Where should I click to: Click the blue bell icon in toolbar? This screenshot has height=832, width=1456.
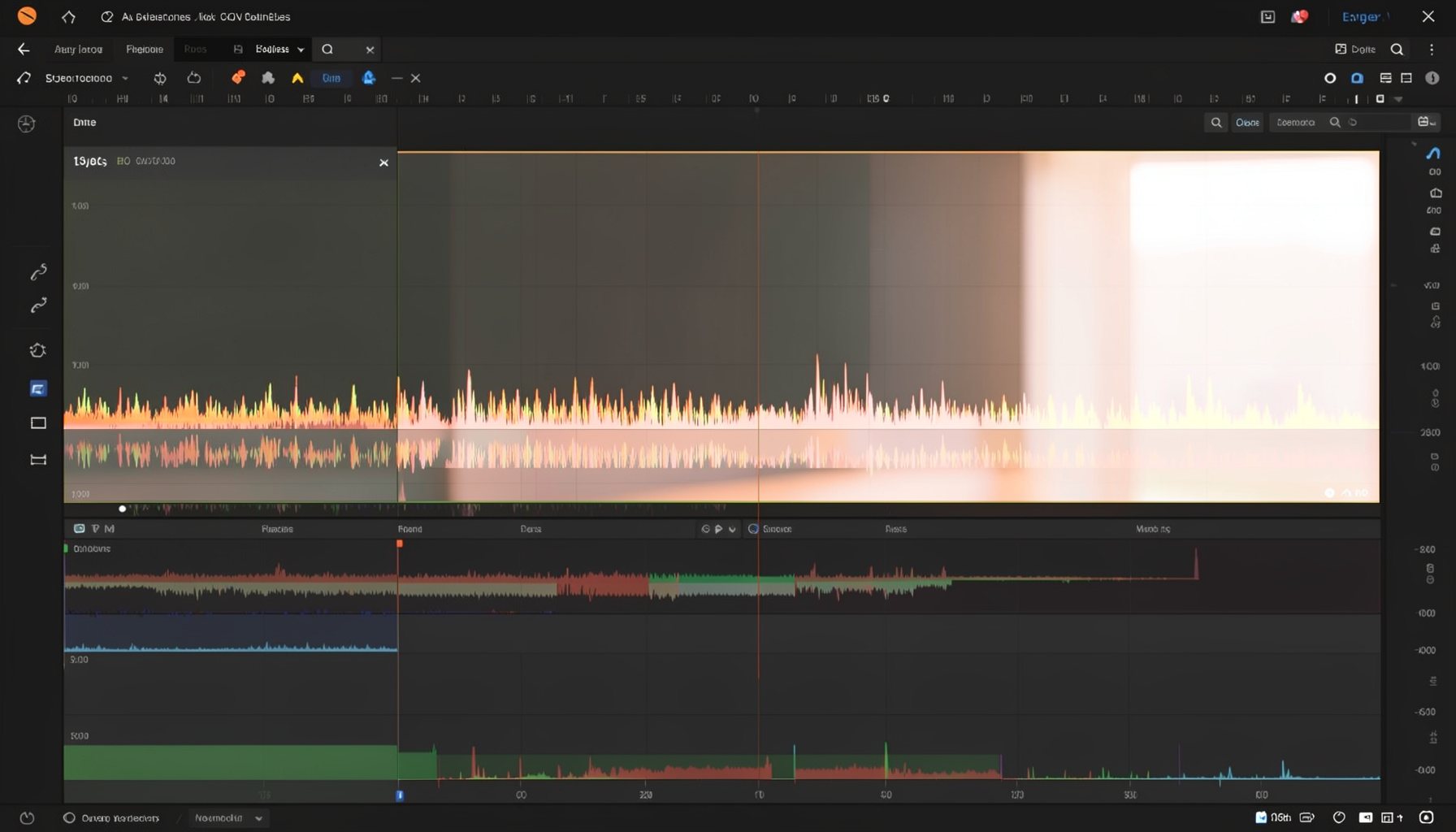tap(369, 78)
